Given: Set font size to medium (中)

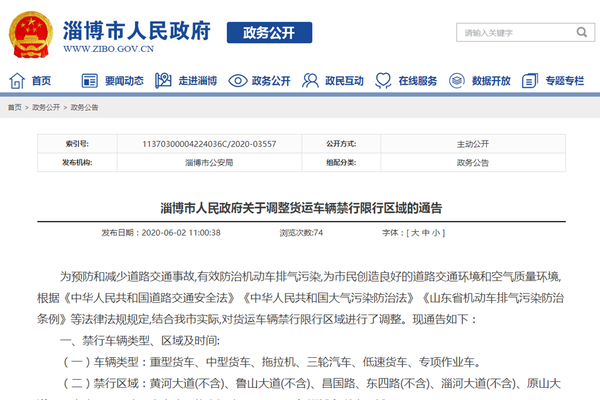Looking at the screenshot, I should pyautogui.click(x=427, y=232).
